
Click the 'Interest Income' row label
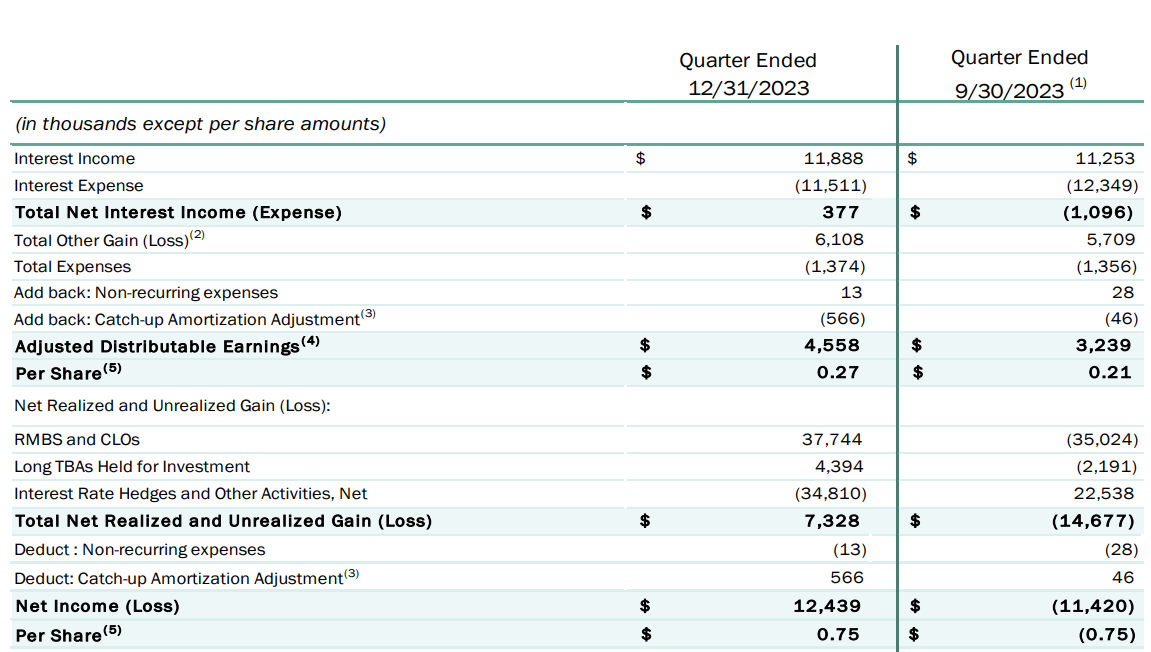(x=74, y=159)
